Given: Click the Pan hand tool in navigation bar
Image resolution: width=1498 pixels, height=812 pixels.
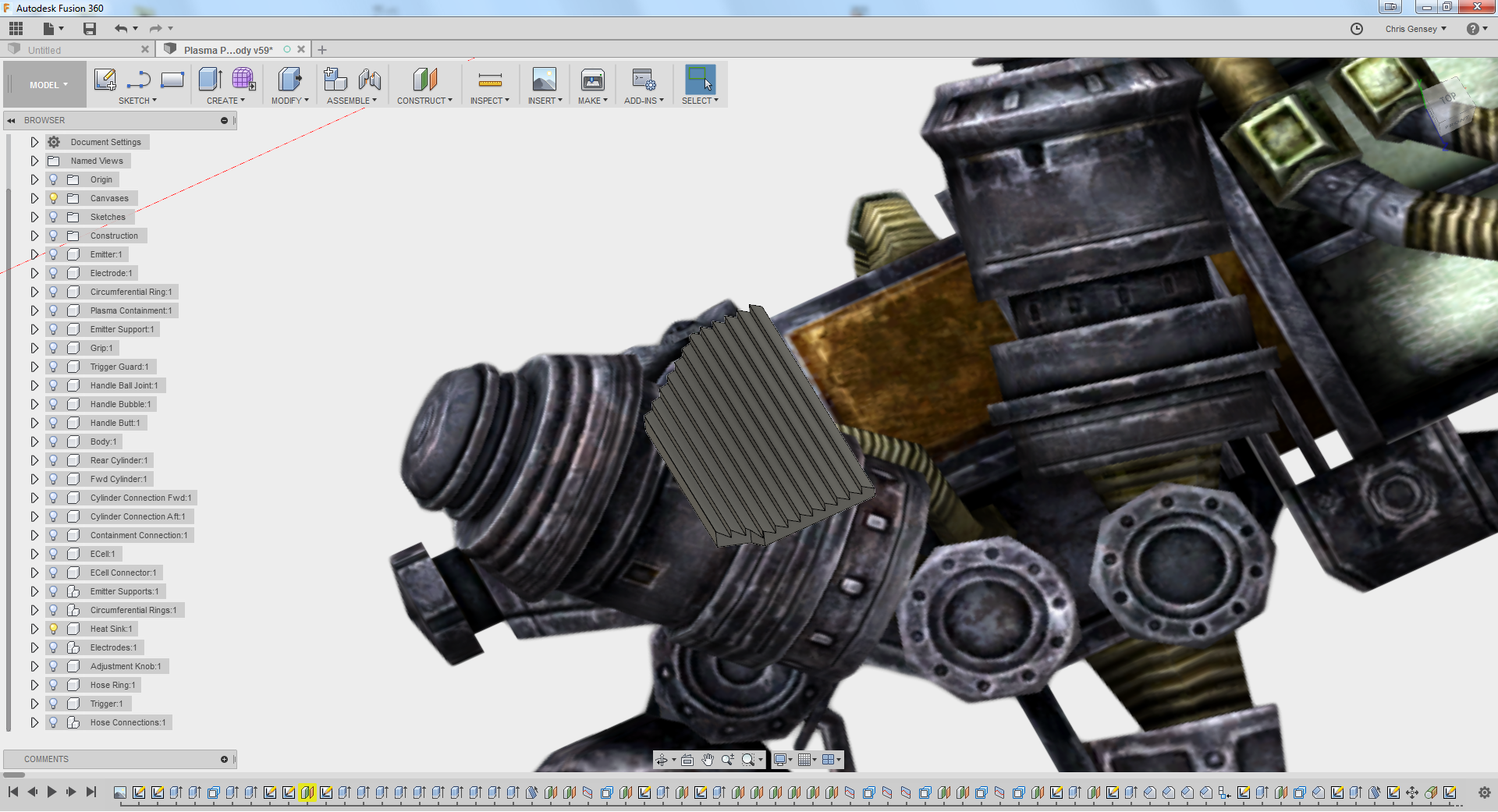Looking at the screenshot, I should tap(707, 760).
